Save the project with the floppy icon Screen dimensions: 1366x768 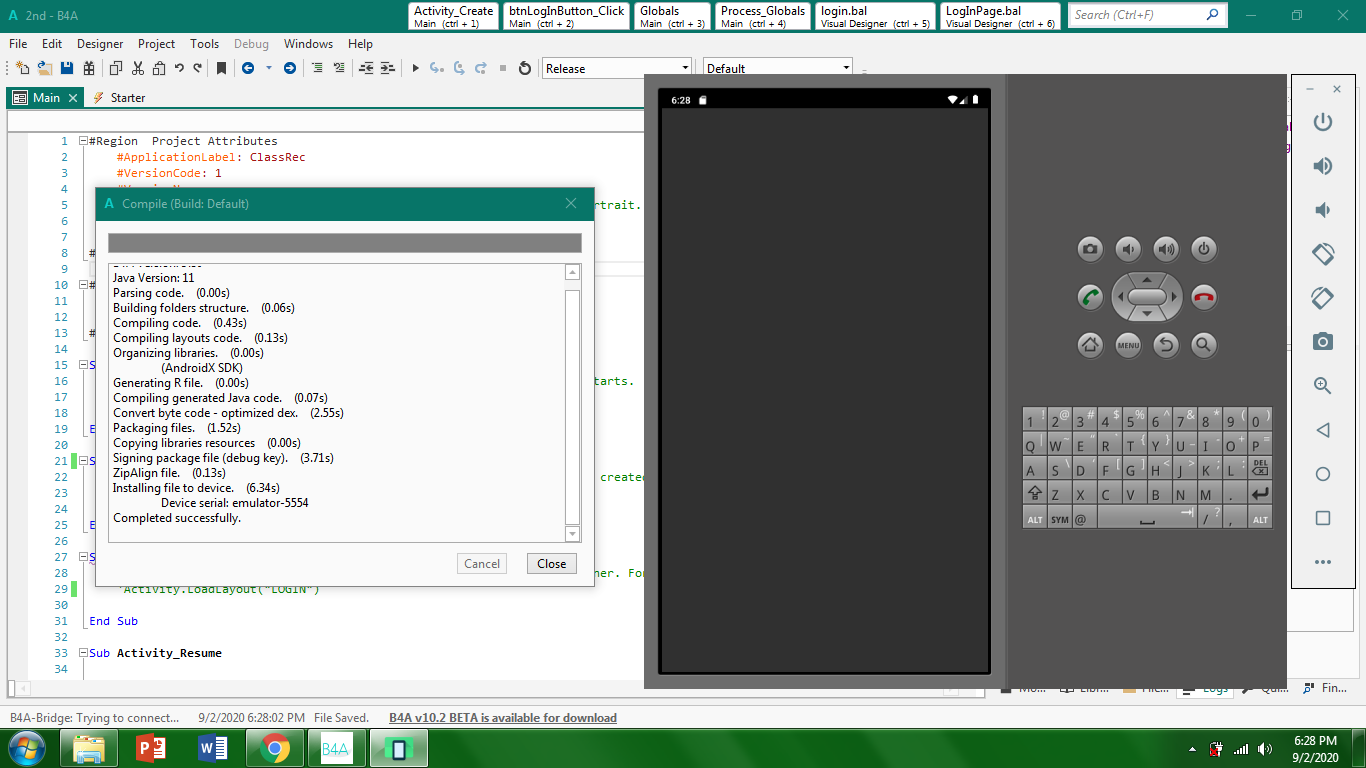coord(67,68)
